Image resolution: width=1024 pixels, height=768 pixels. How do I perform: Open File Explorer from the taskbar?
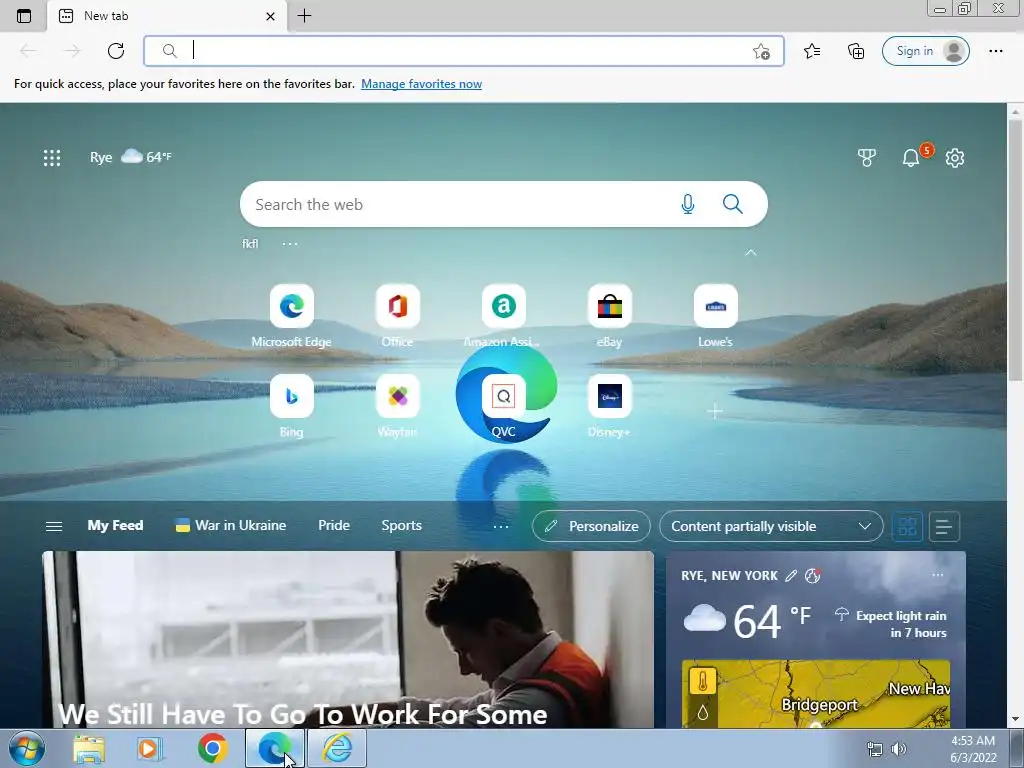(89, 748)
